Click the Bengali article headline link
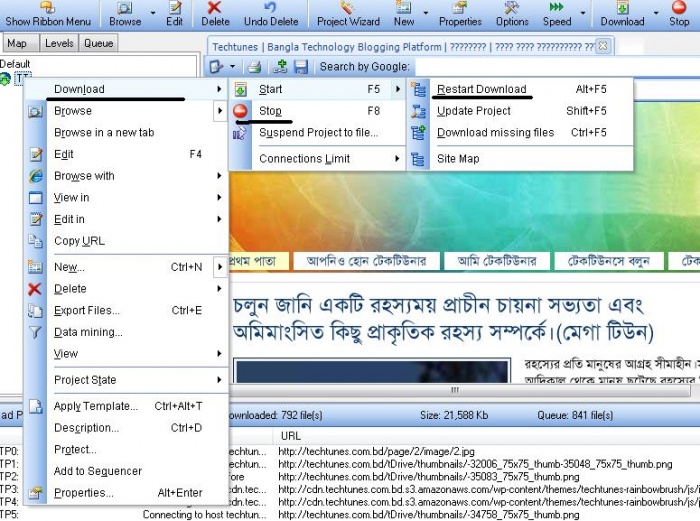The height and width of the screenshot is (521, 700). click(443, 319)
